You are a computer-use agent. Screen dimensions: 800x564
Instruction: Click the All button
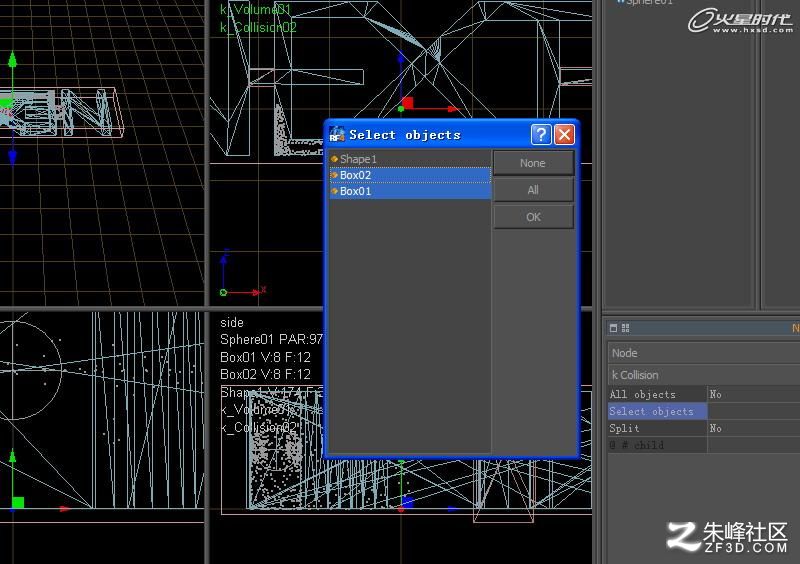click(533, 190)
